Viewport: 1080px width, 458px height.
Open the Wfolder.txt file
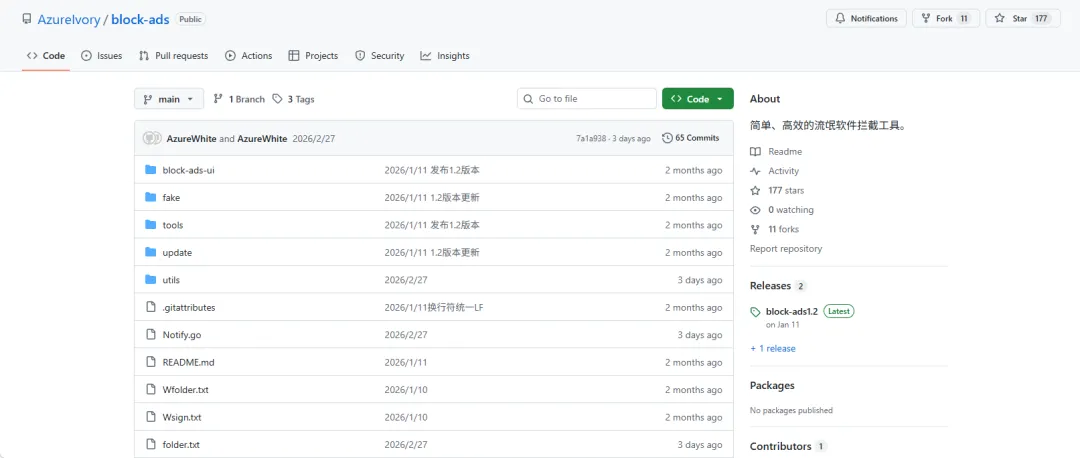tap(185, 390)
